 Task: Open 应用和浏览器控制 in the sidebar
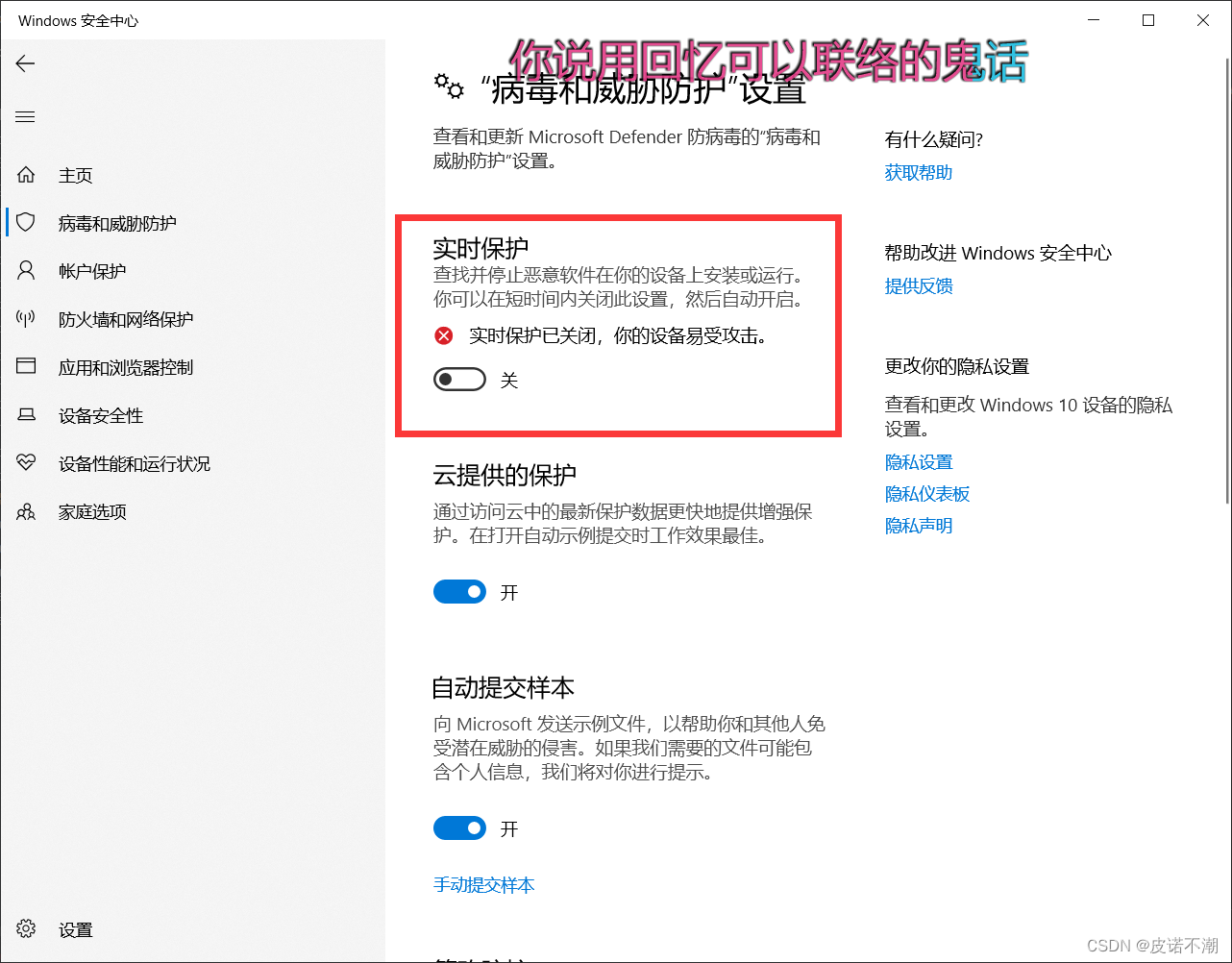point(126,367)
